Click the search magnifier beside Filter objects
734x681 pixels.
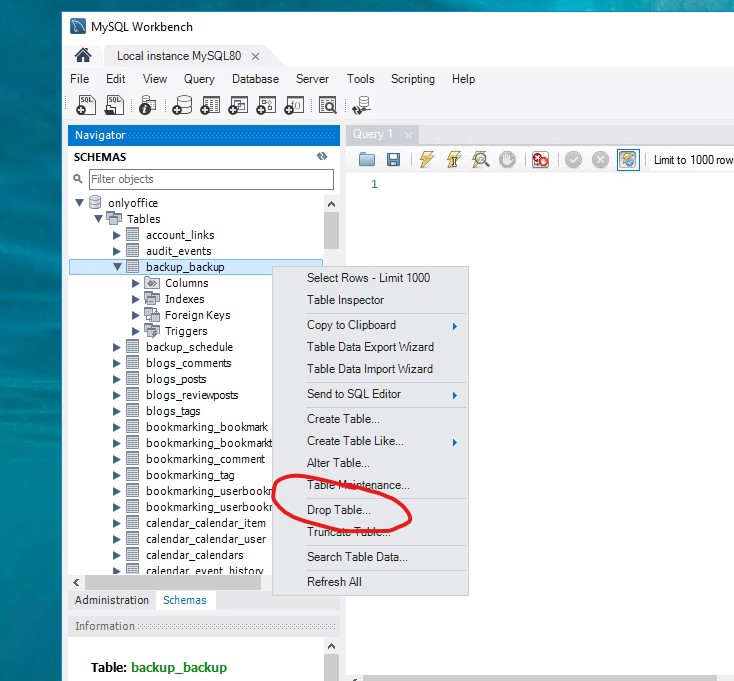(x=78, y=179)
